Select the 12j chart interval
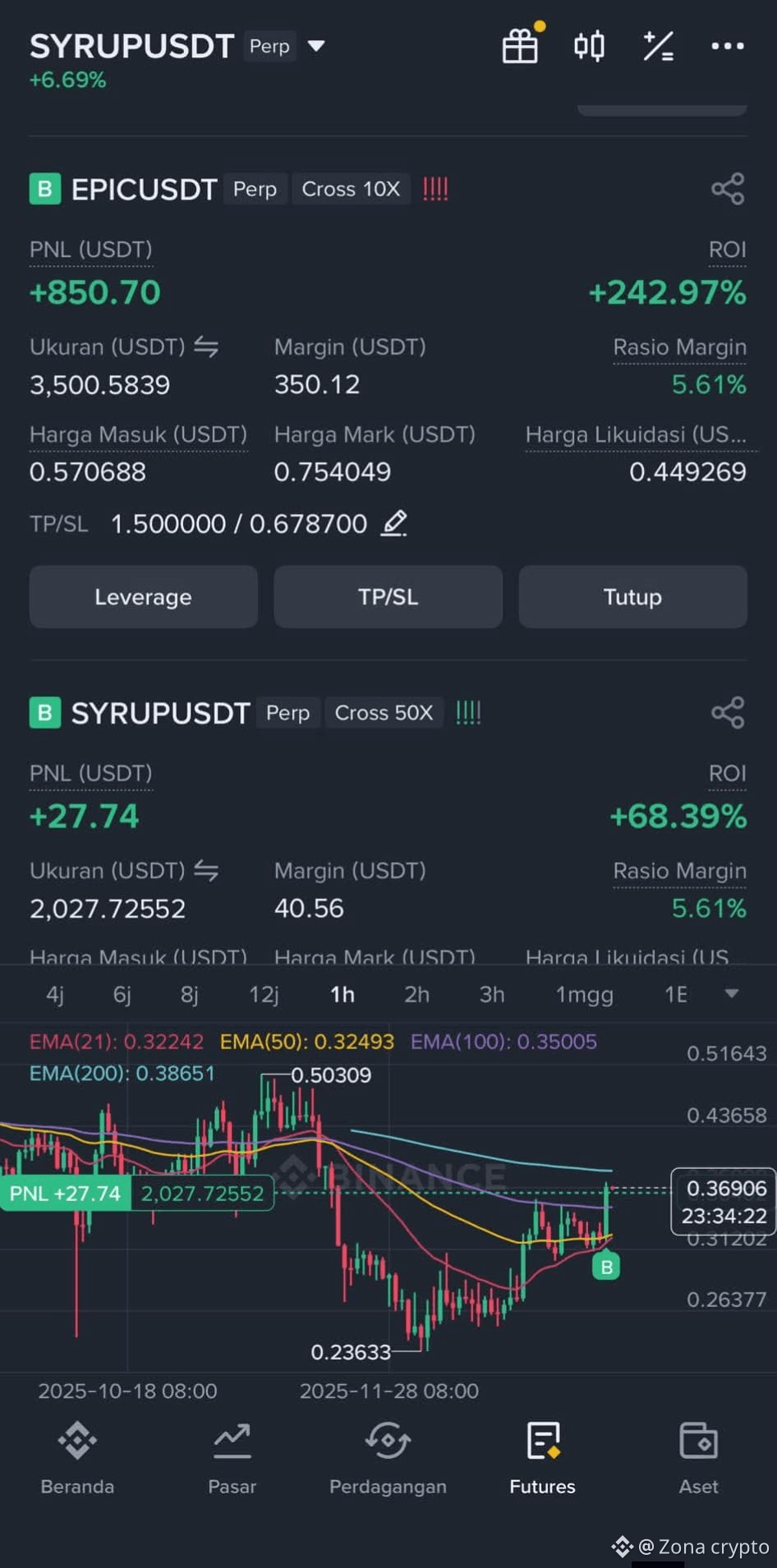777x1568 pixels. [264, 995]
